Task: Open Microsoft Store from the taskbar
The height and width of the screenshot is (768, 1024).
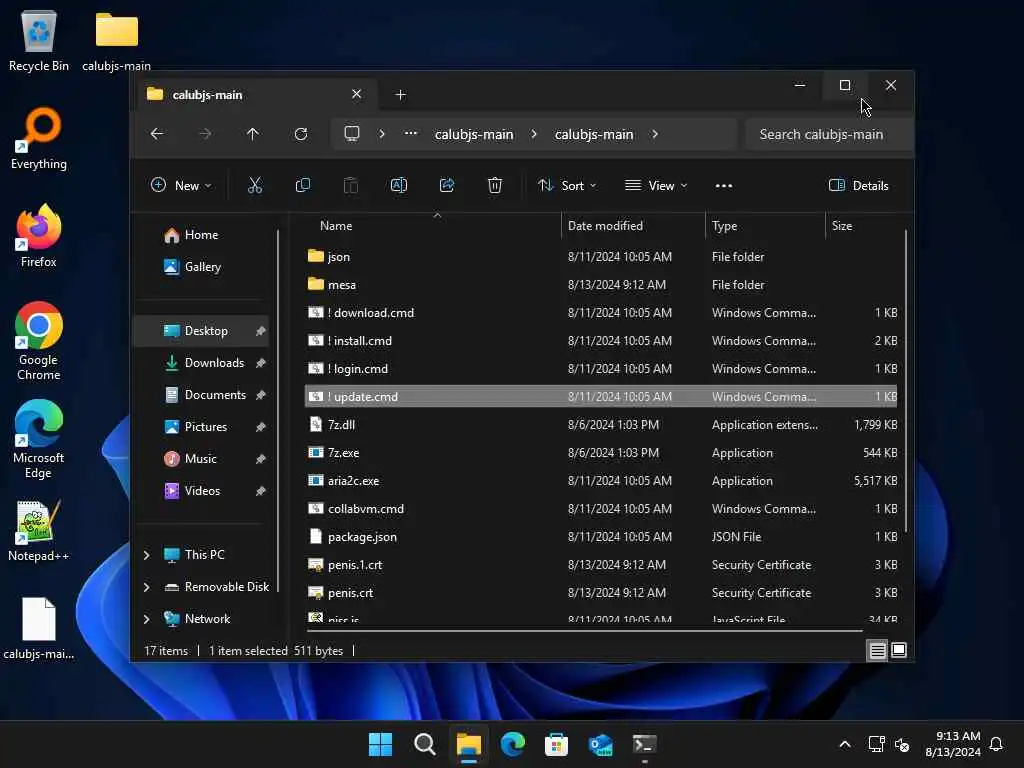Action: tap(556, 744)
